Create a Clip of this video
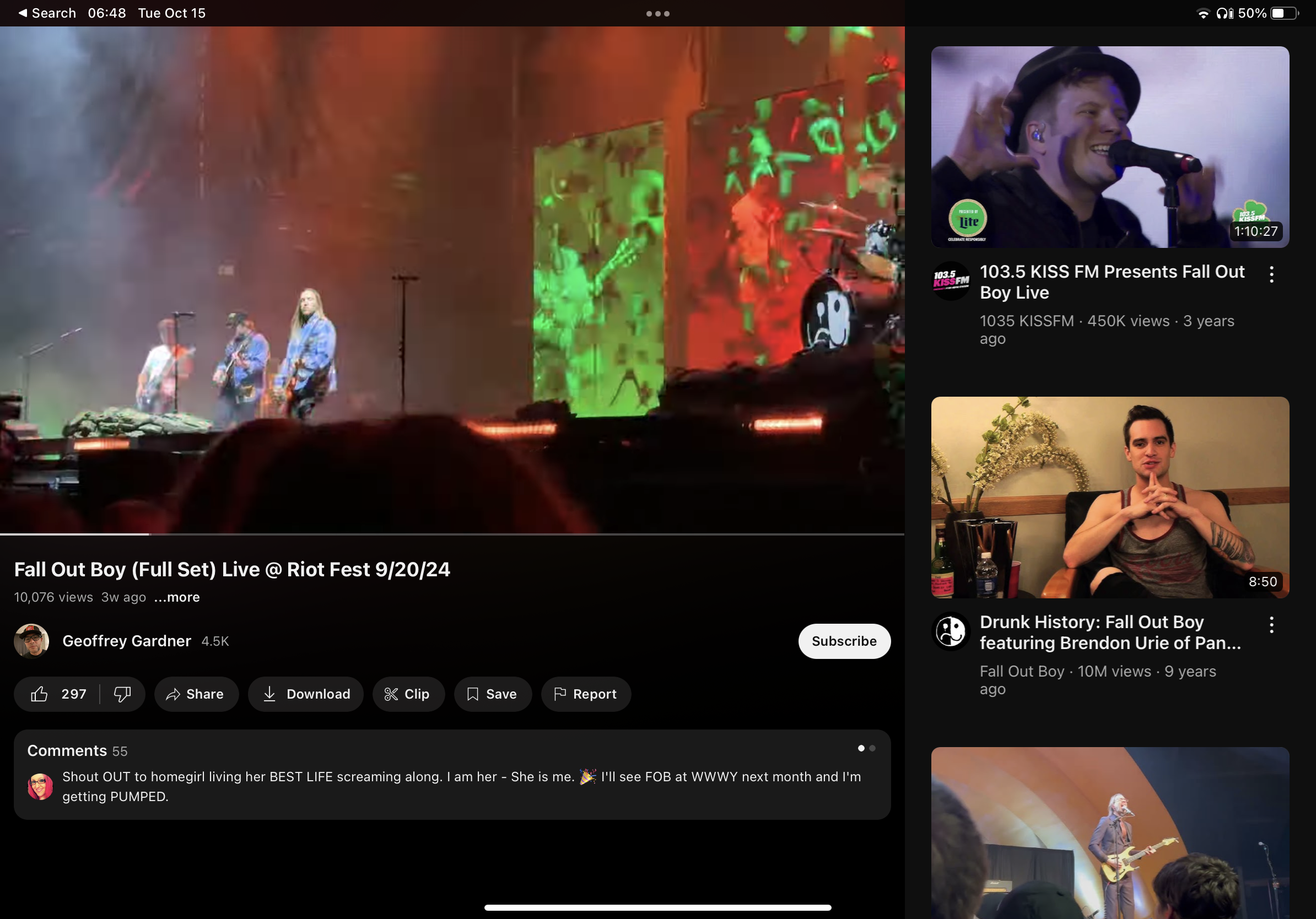 pyautogui.click(x=409, y=694)
